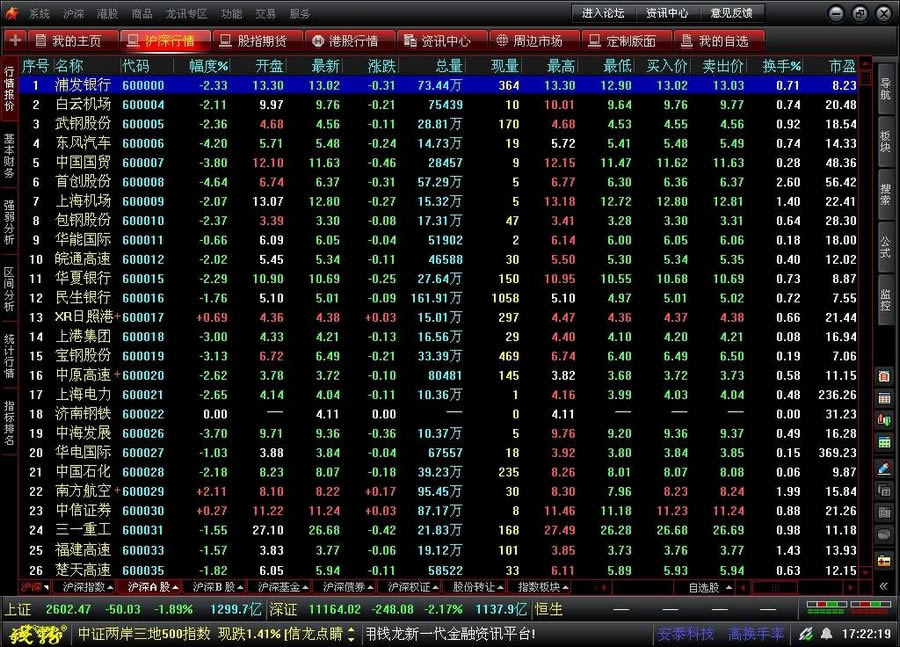
Task: Click the green table icon in right sidebar
Action: 884,443
